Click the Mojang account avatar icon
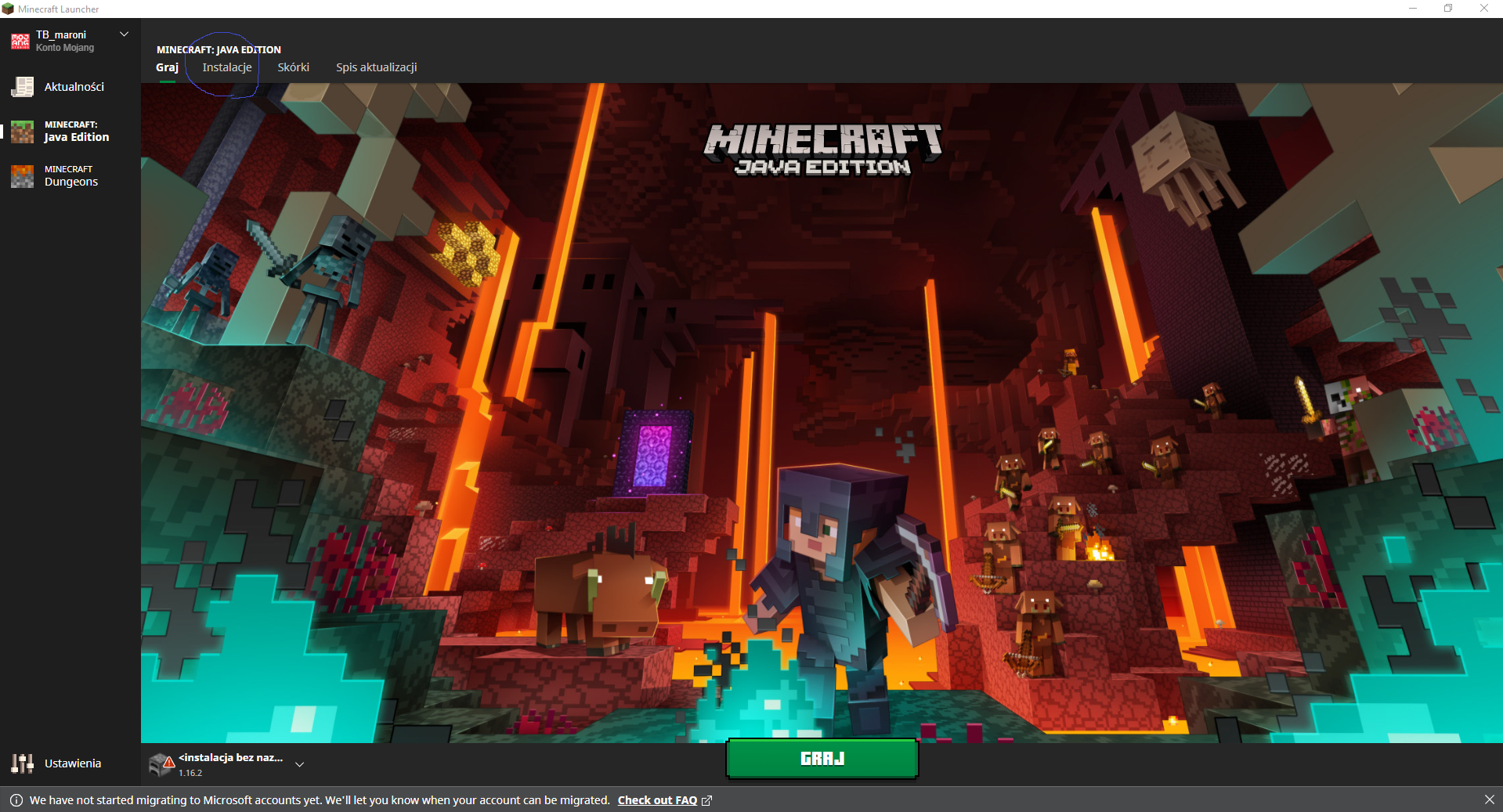Image resolution: width=1503 pixels, height=812 pixels. 20,41
